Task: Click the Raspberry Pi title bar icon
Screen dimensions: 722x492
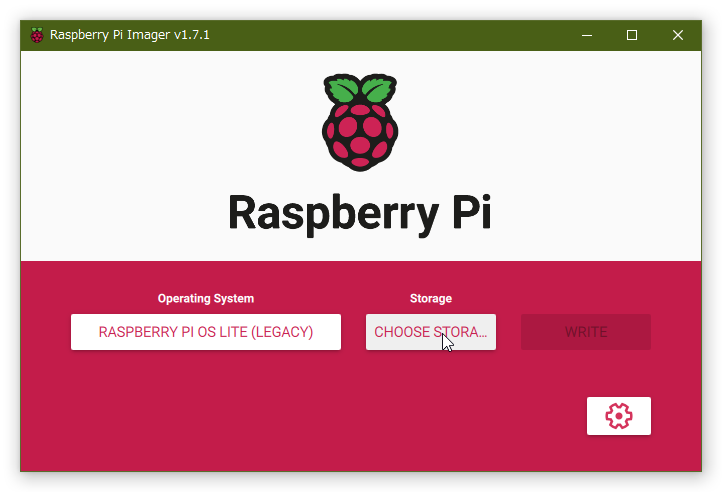Action: pos(37,35)
